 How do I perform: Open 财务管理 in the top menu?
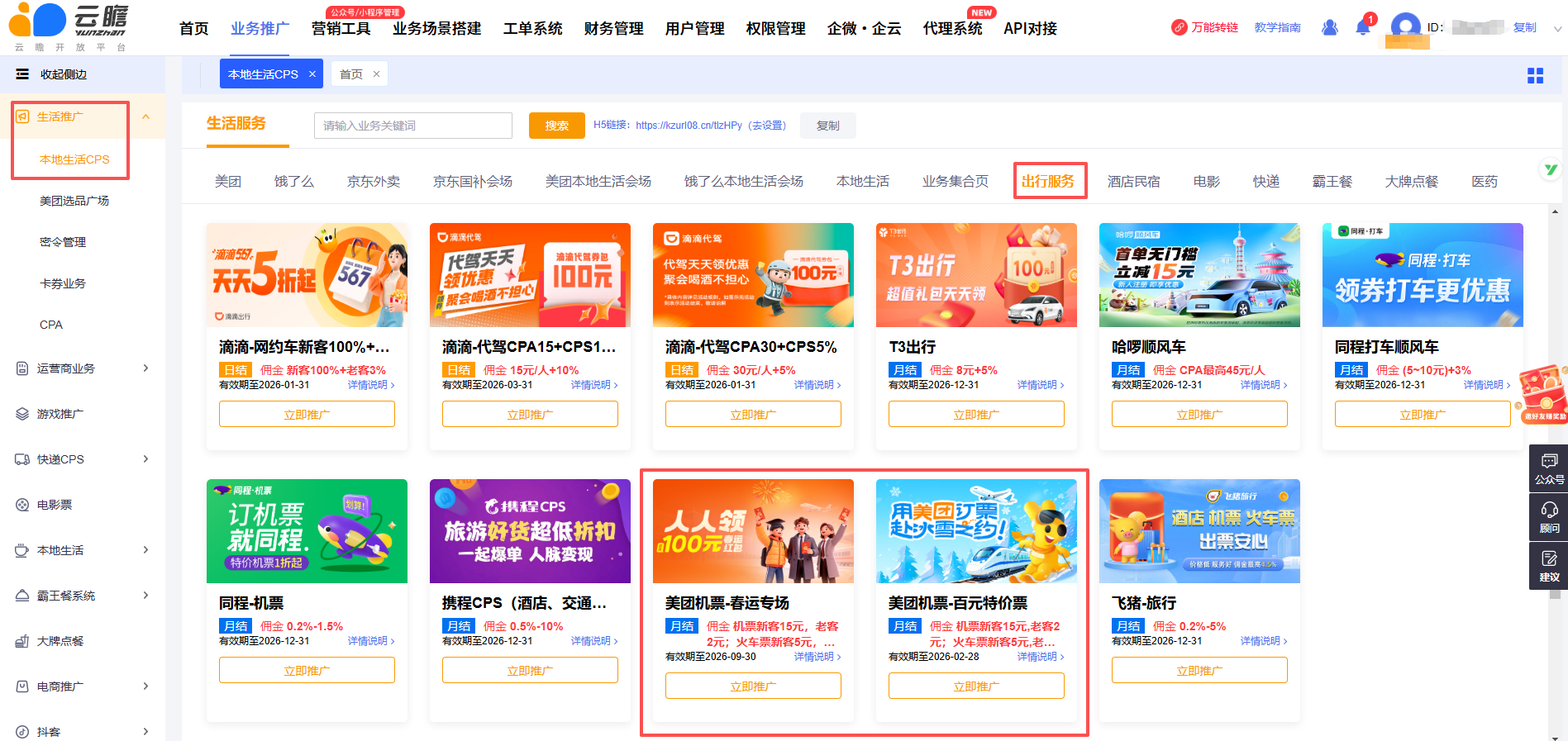click(x=613, y=29)
